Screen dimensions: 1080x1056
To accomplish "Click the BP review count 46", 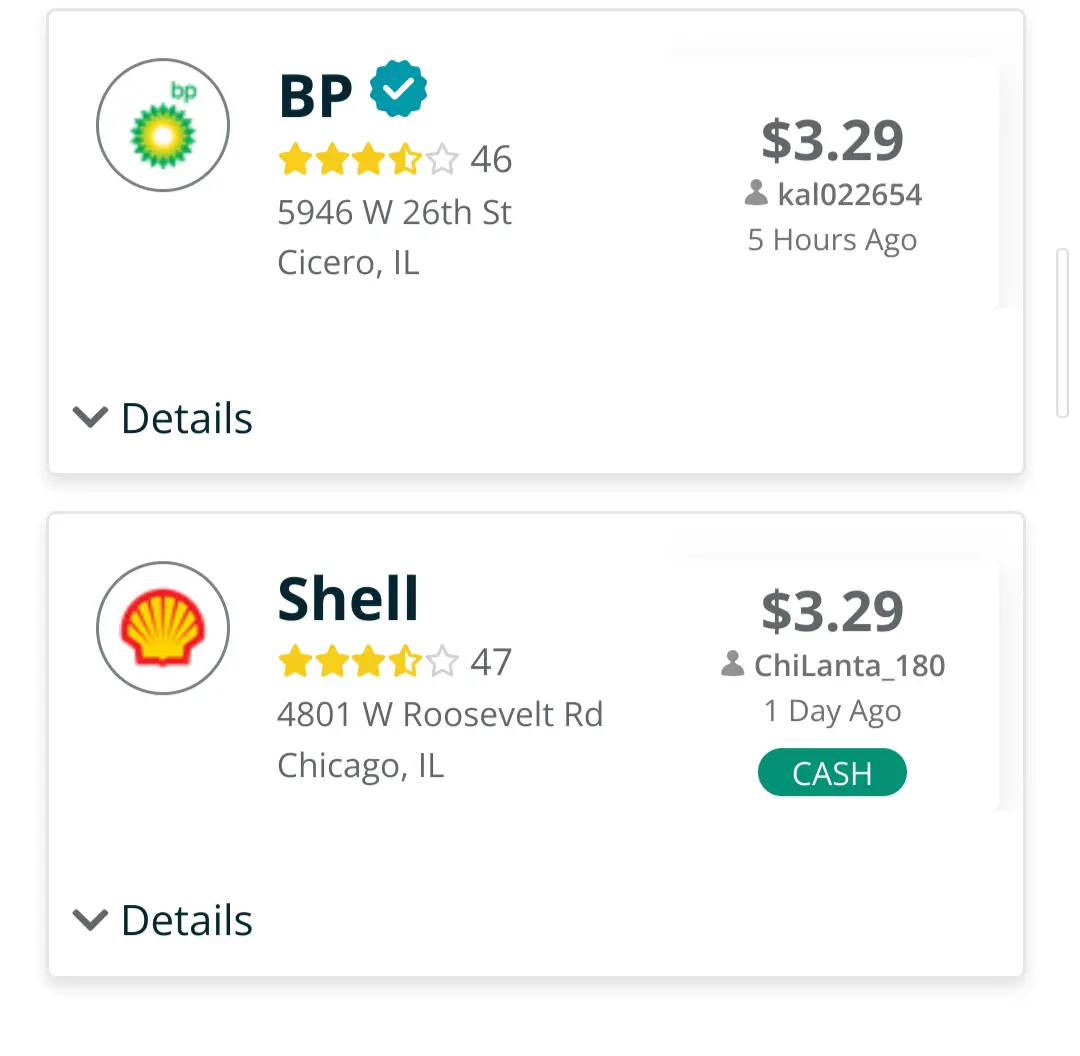I will [491, 159].
